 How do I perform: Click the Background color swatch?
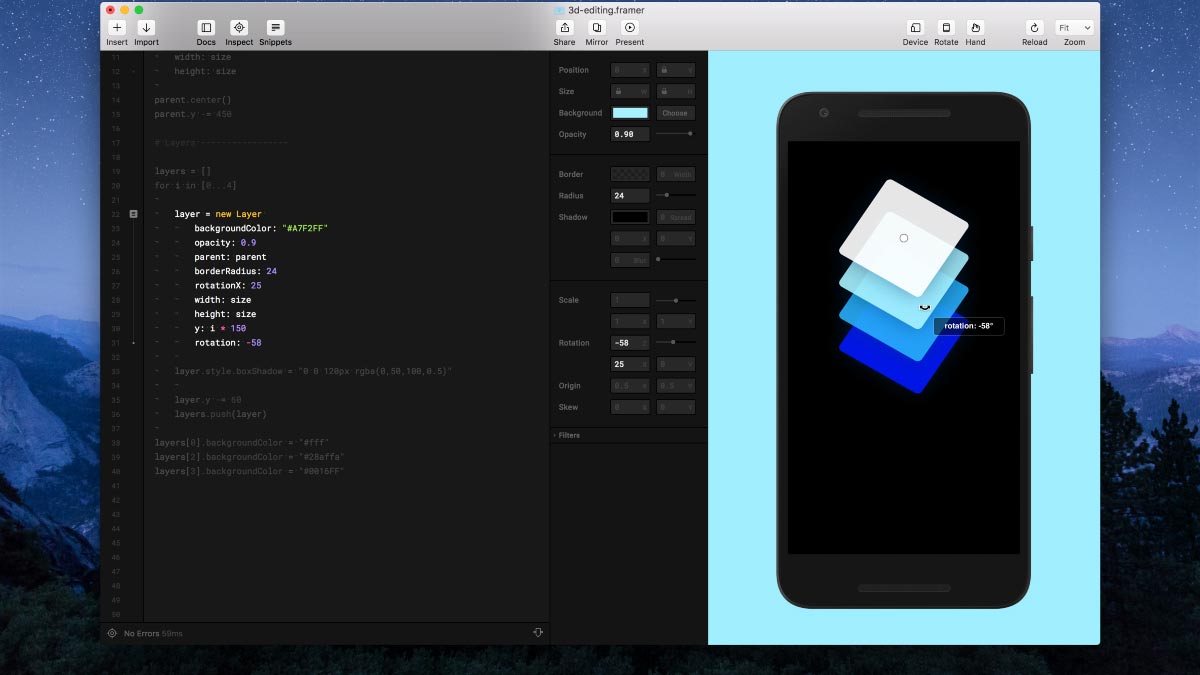pos(630,113)
